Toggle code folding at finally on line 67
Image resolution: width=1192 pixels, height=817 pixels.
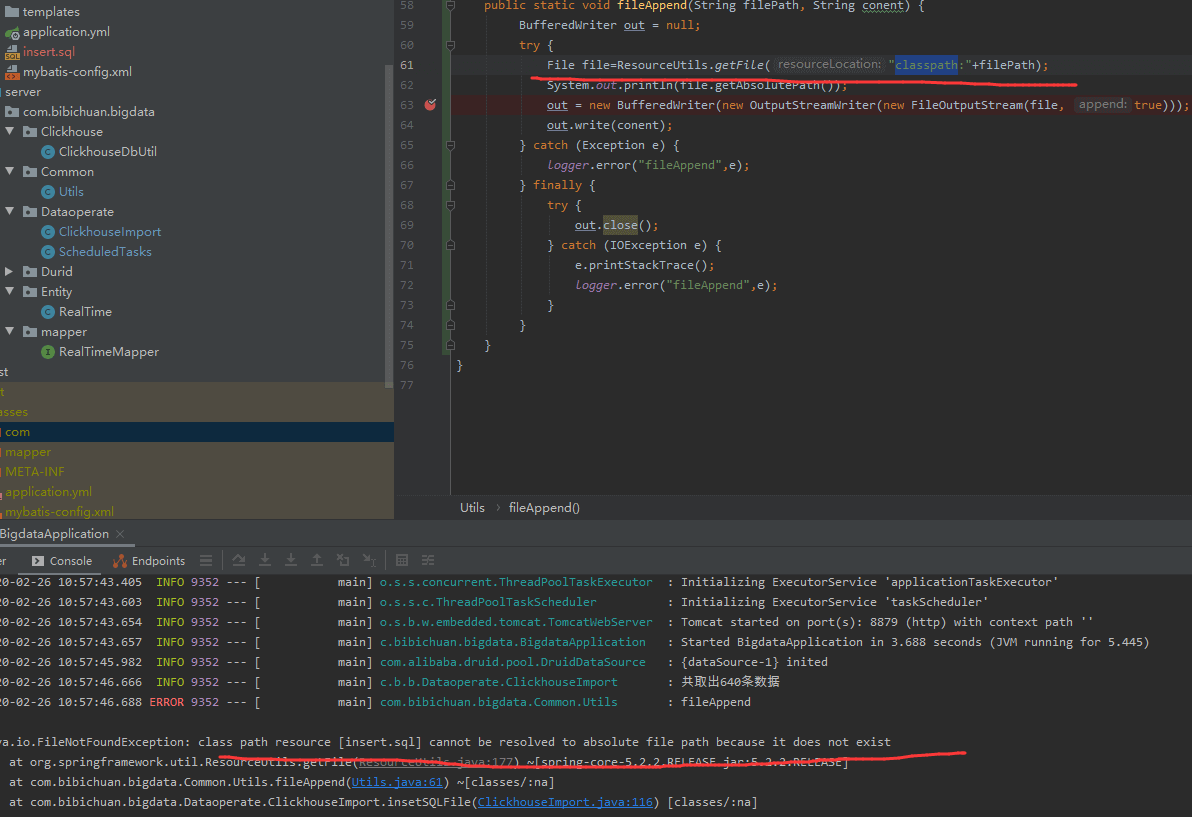[x=450, y=185]
